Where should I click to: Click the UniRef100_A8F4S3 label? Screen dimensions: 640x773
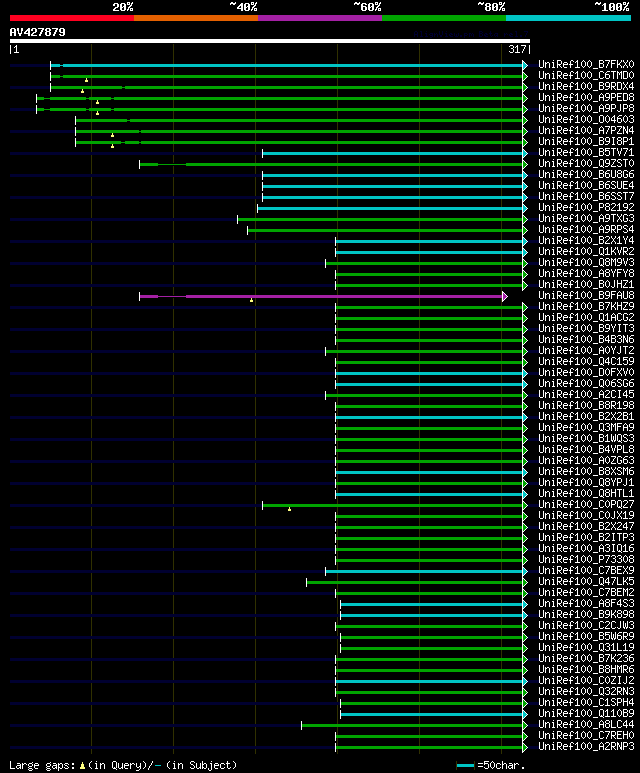click(586, 603)
